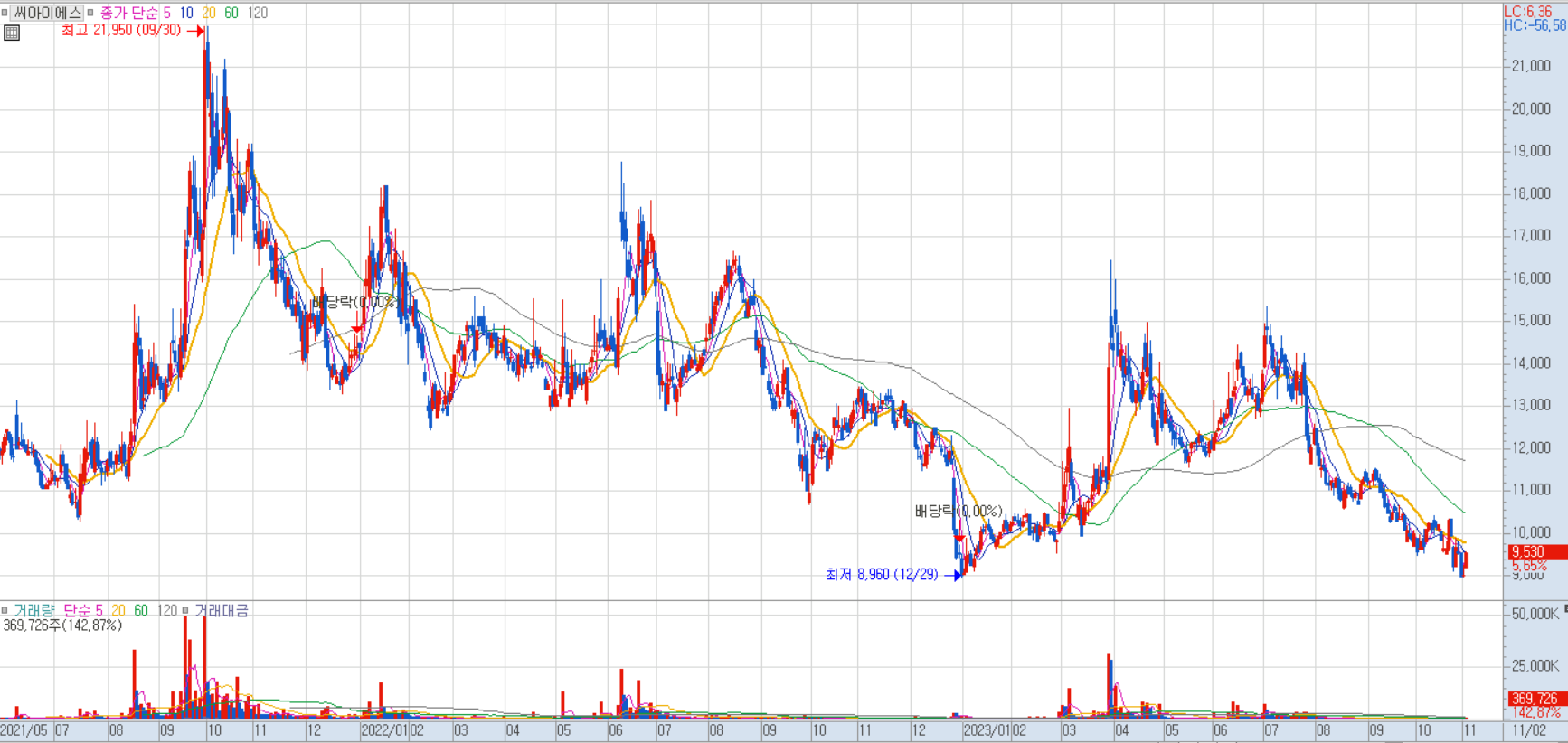Click the 2022/01 date axis label
This screenshot has width=1568, height=743.
(384, 730)
